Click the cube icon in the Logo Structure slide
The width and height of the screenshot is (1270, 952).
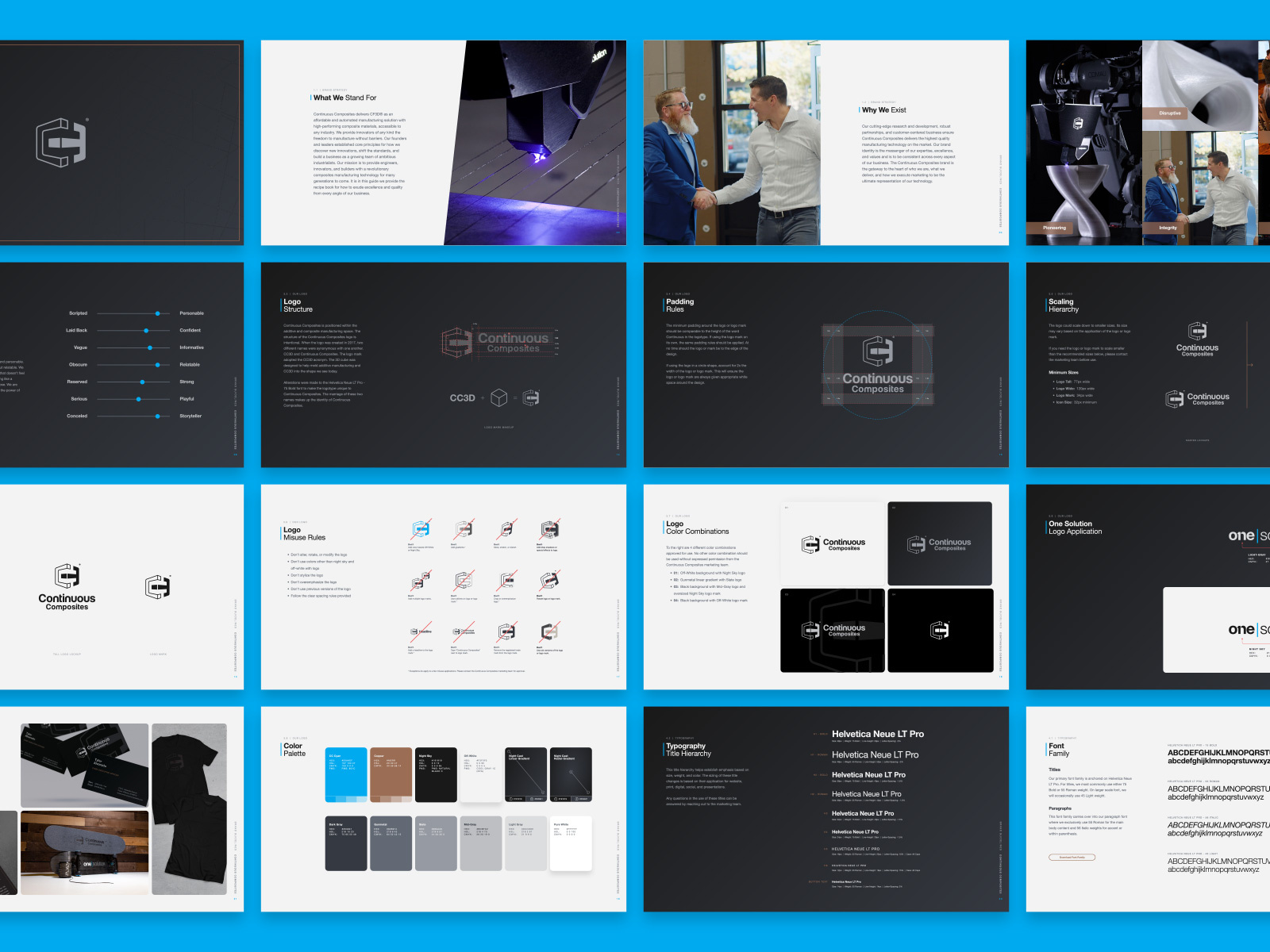(x=498, y=397)
